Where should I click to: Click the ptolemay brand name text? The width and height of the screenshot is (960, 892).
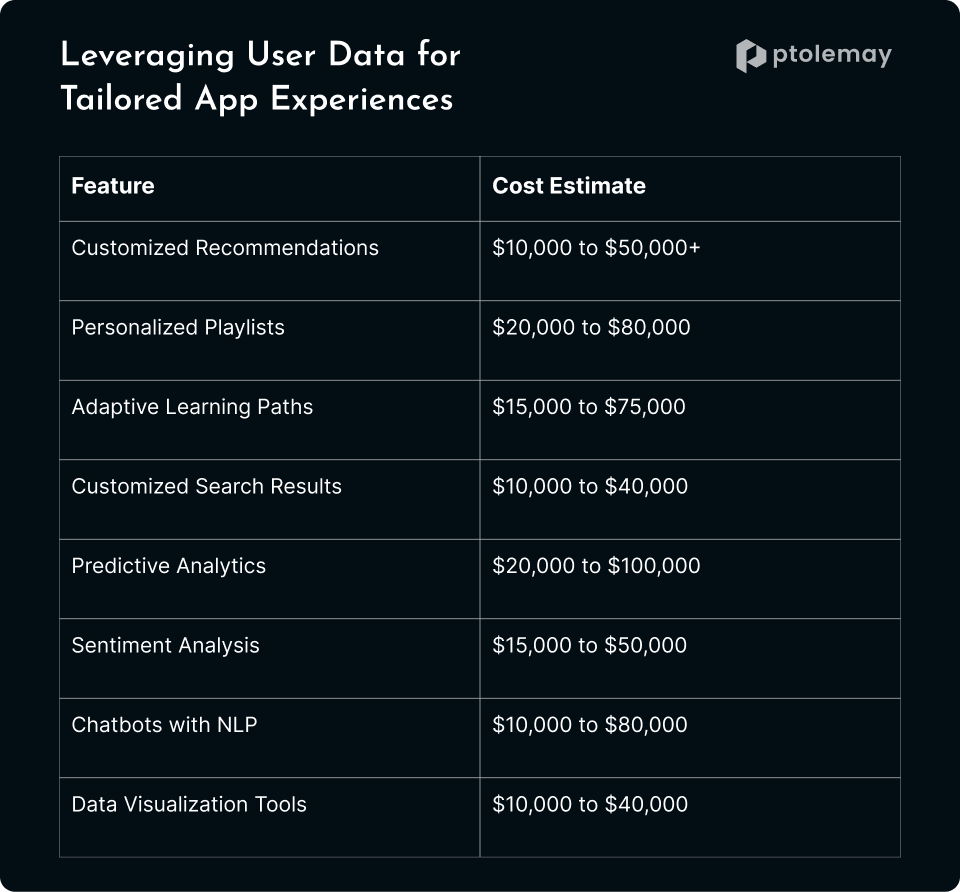pyautogui.click(x=832, y=55)
